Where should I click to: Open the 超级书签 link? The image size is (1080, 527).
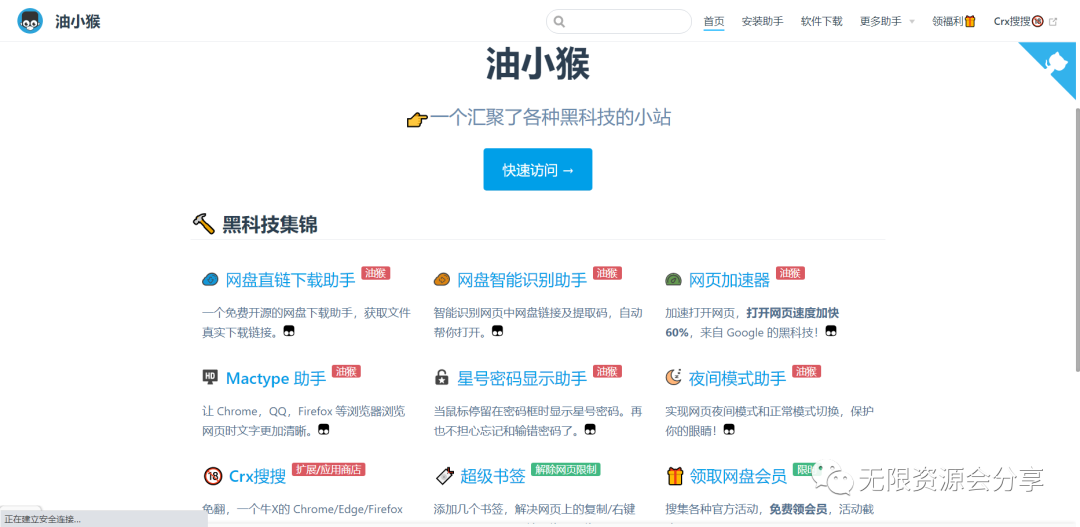tap(493, 476)
